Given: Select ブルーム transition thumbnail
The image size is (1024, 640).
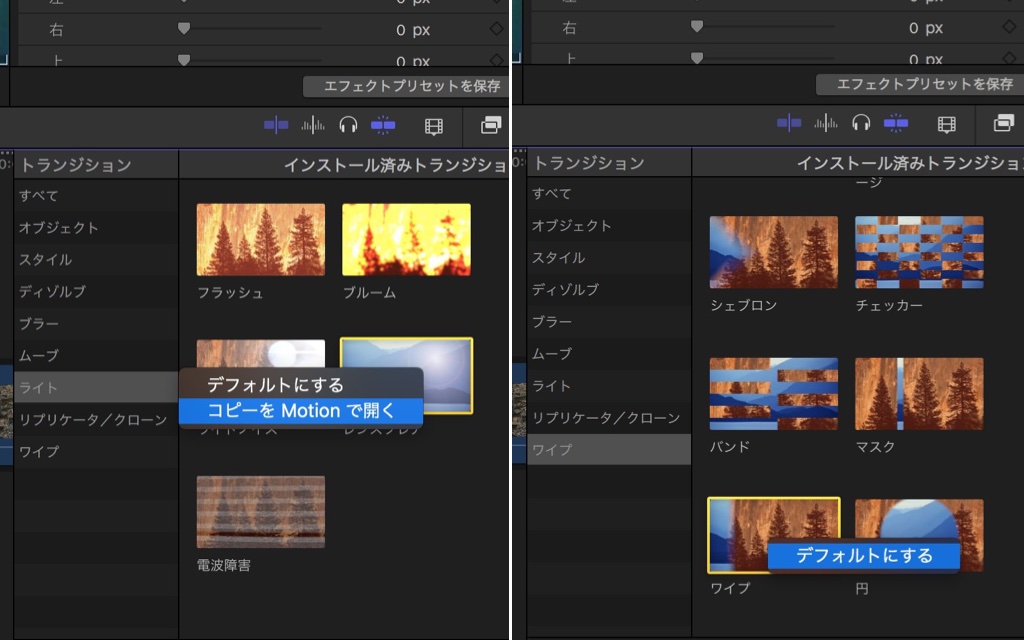Looking at the screenshot, I should [x=406, y=239].
